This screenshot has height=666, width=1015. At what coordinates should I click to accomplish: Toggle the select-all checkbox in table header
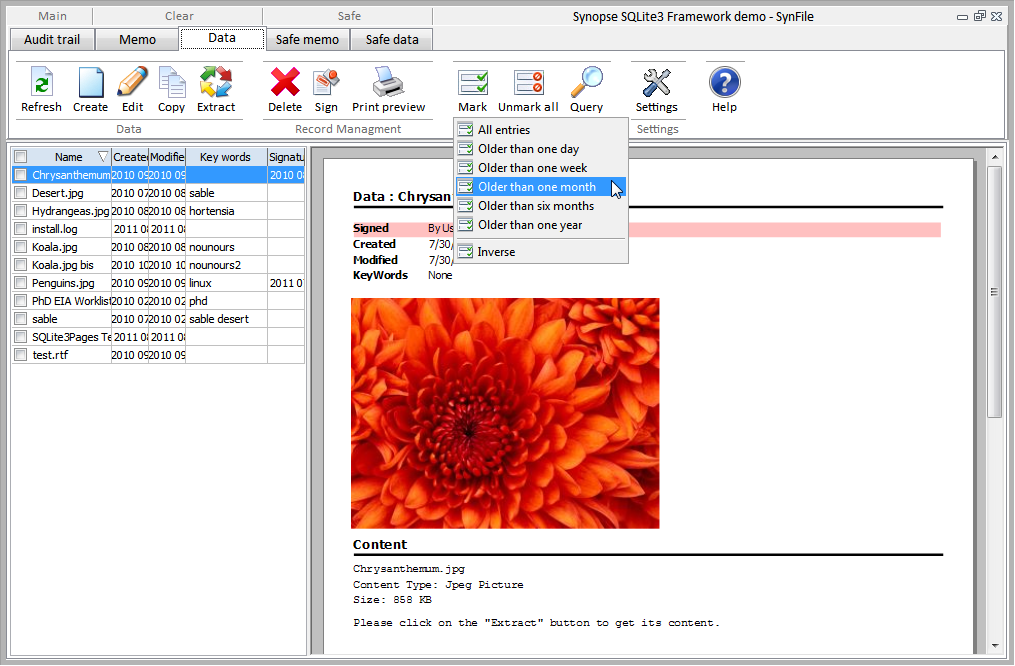(21, 157)
